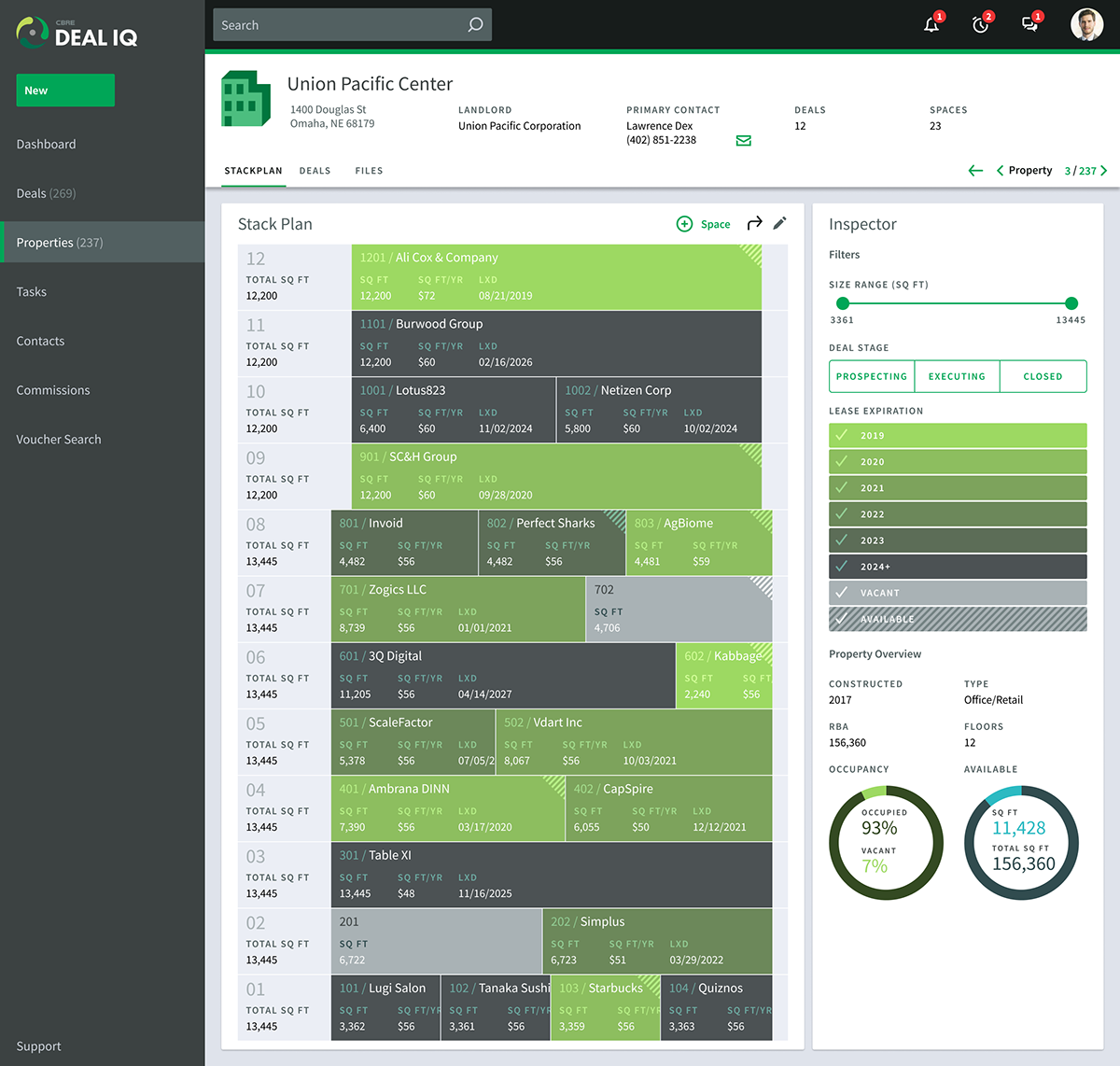Select suite 602 Kabbage

coord(724,675)
